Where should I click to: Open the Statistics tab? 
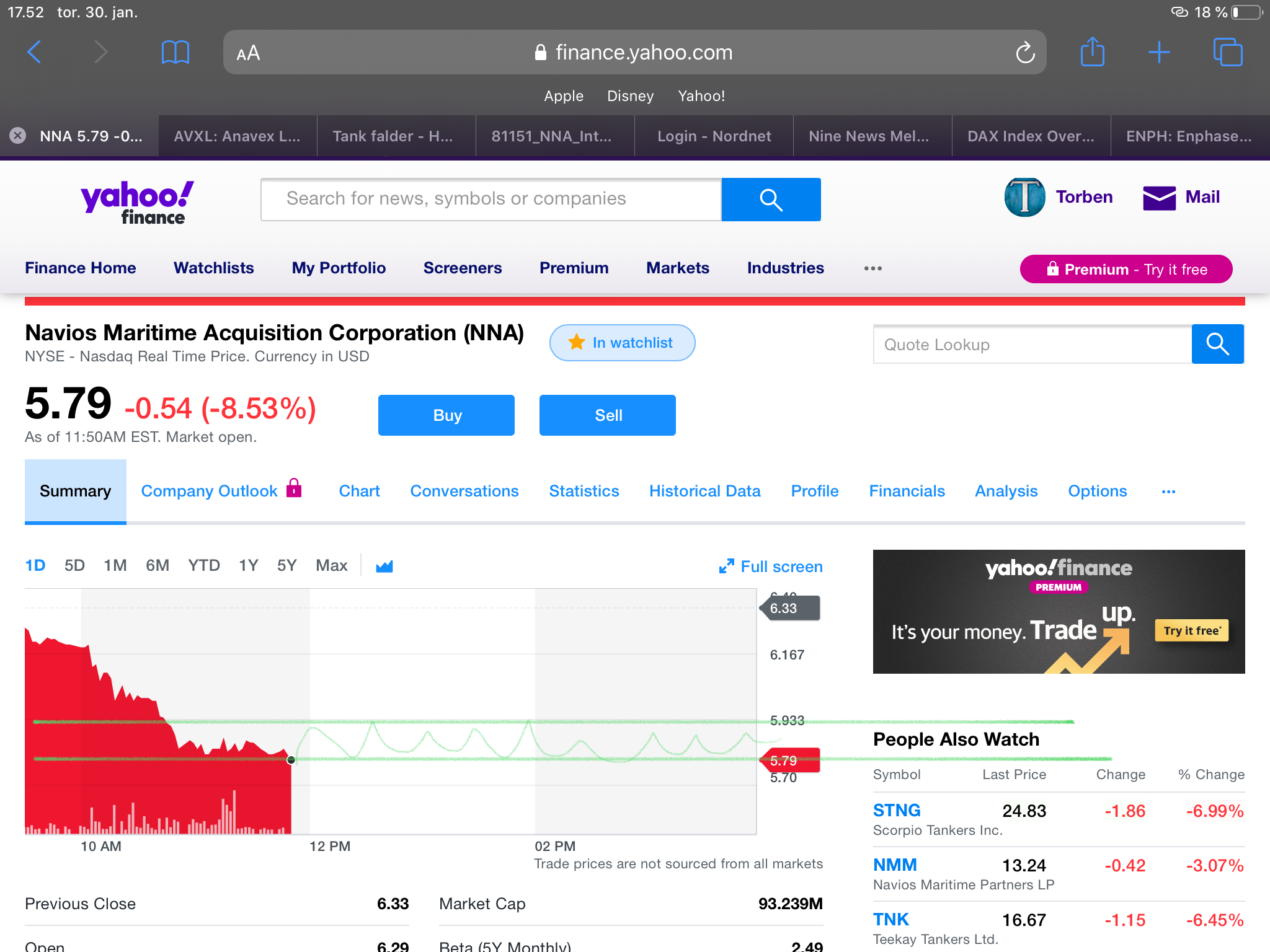click(584, 491)
